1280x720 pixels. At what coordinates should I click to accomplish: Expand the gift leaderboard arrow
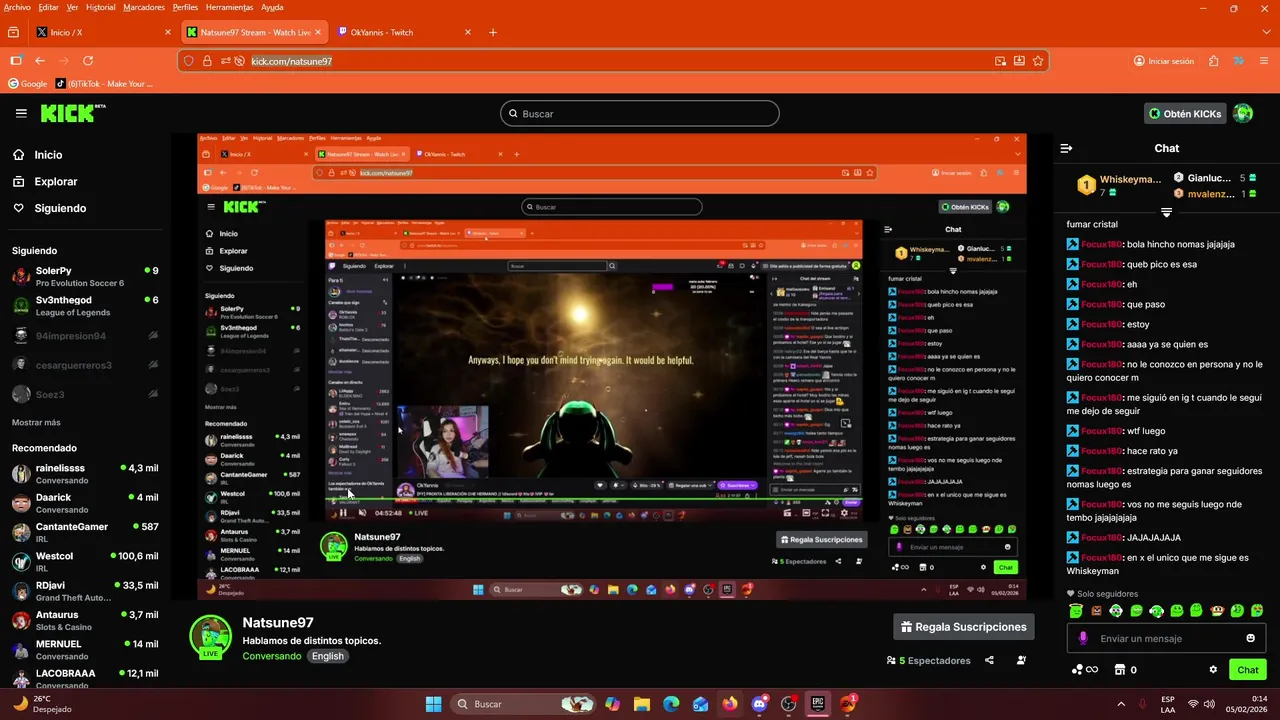click(x=1166, y=212)
